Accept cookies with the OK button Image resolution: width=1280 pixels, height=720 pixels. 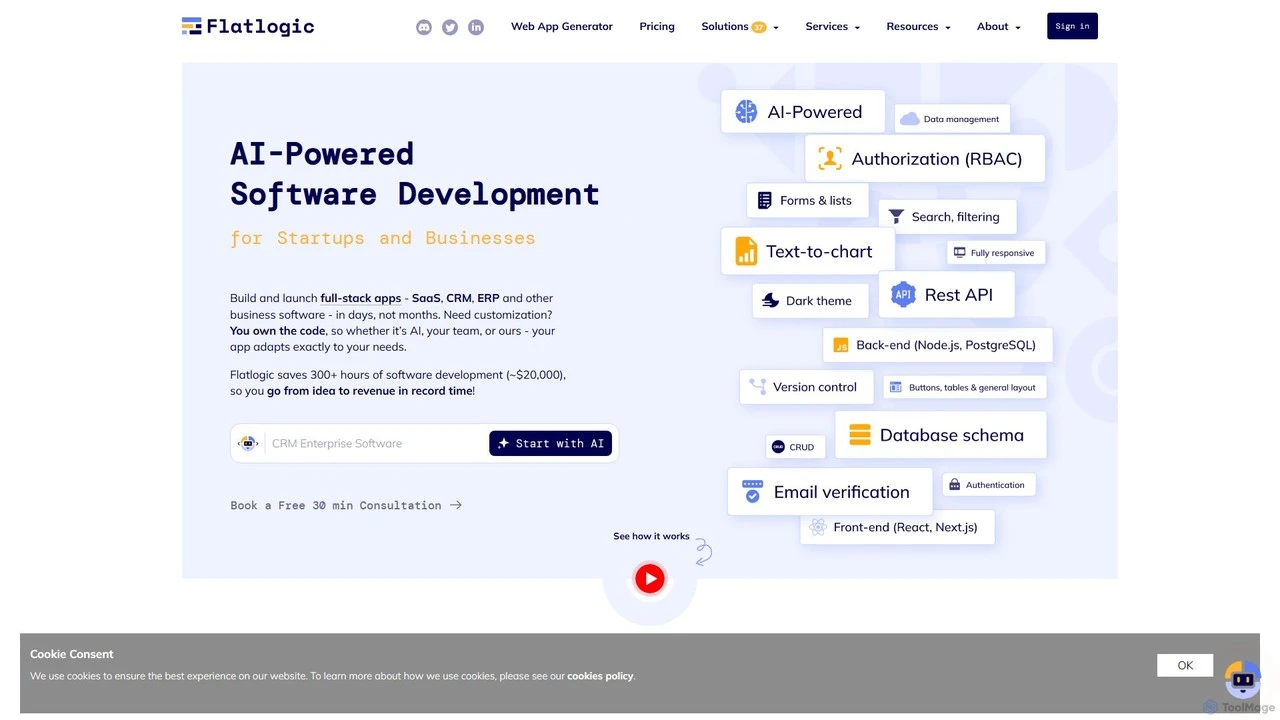(1185, 665)
